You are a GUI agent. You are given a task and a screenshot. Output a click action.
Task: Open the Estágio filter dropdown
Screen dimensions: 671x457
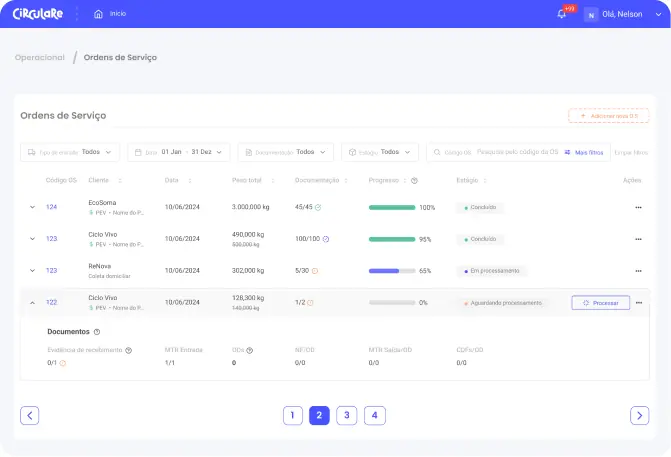(x=380, y=152)
